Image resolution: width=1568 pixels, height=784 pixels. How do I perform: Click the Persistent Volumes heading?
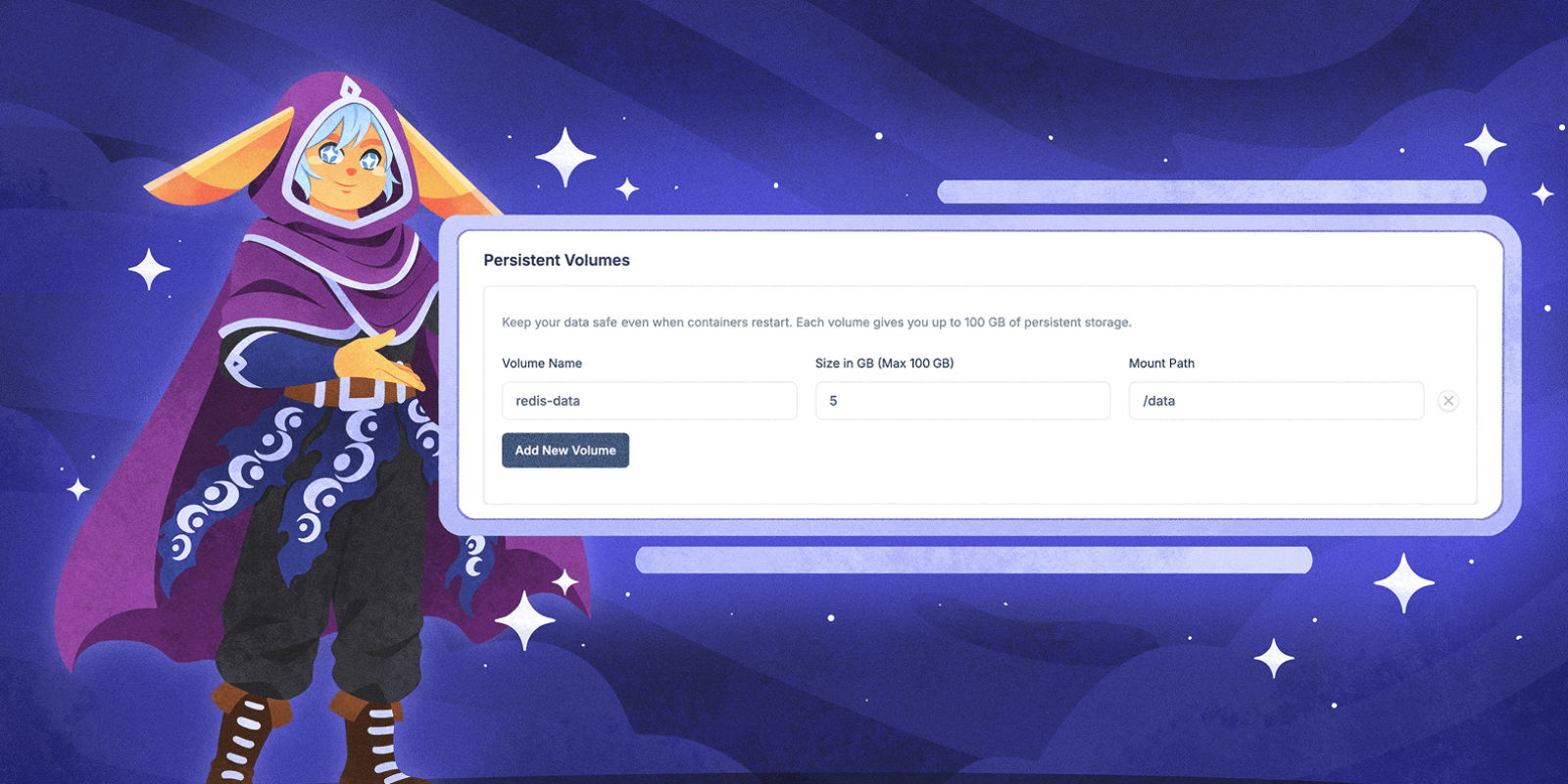click(557, 261)
